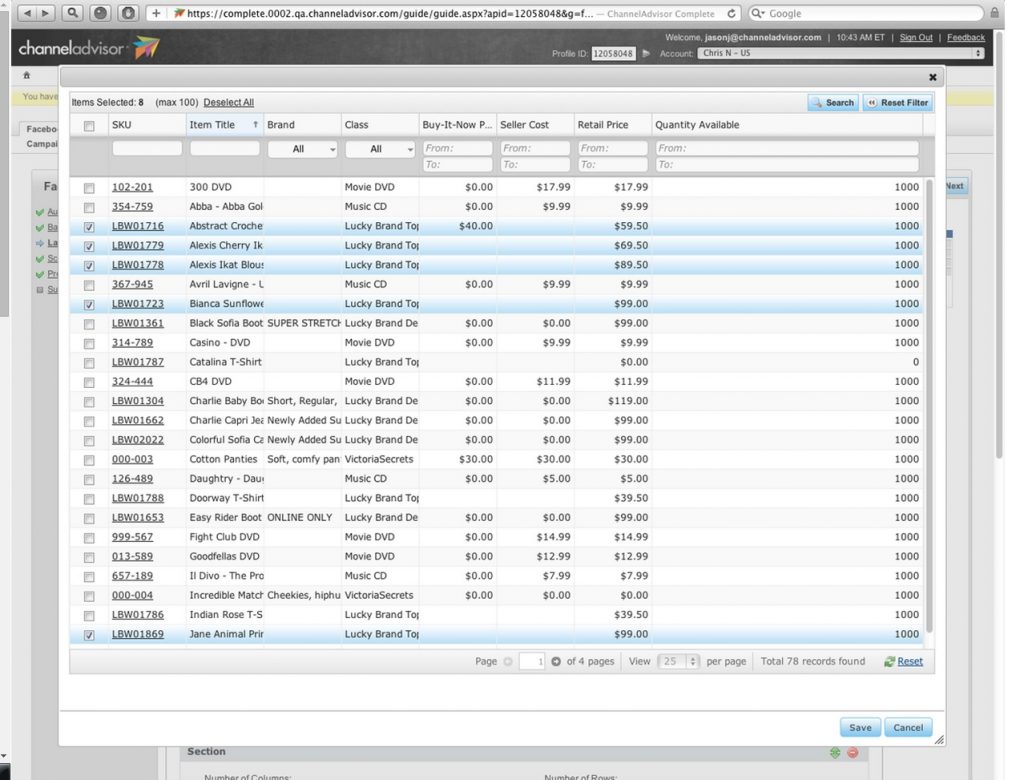Click the Sign Out link
This screenshot has width=1024, height=780.
click(x=916, y=37)
